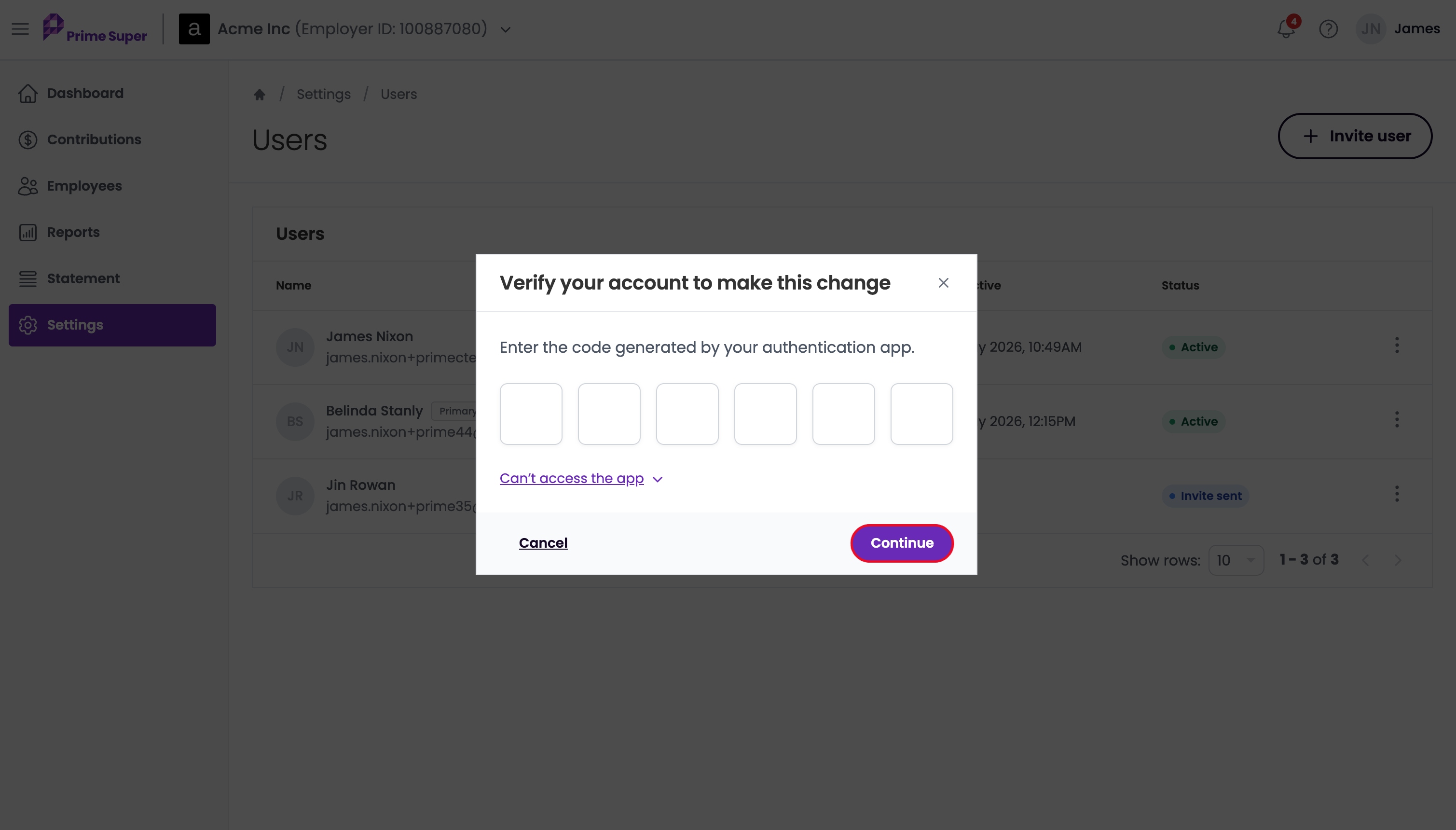1456x830 pixels.
Task: Focus the first code digit box
Action: tap(531, 414)
